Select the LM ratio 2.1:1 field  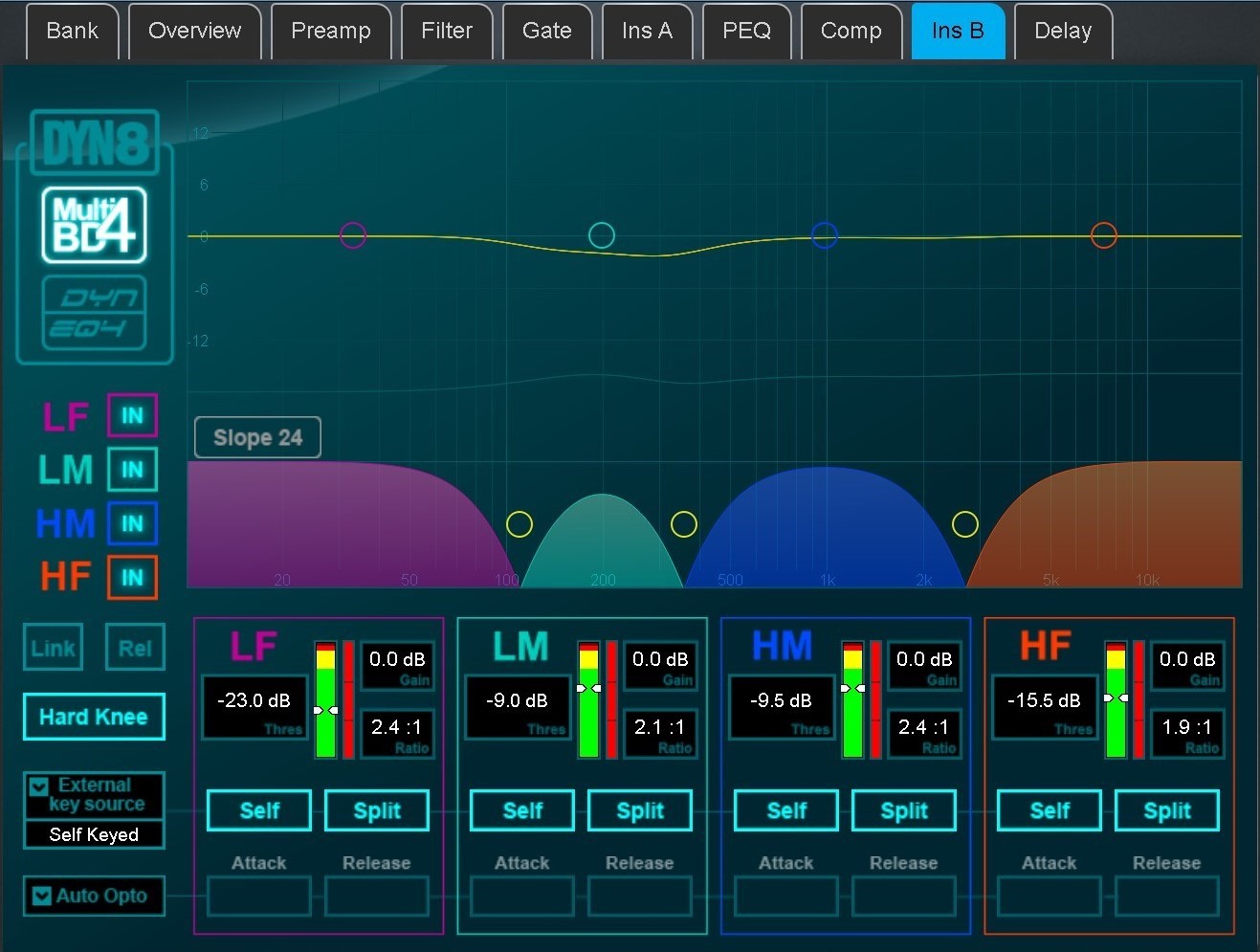(660, 734)
